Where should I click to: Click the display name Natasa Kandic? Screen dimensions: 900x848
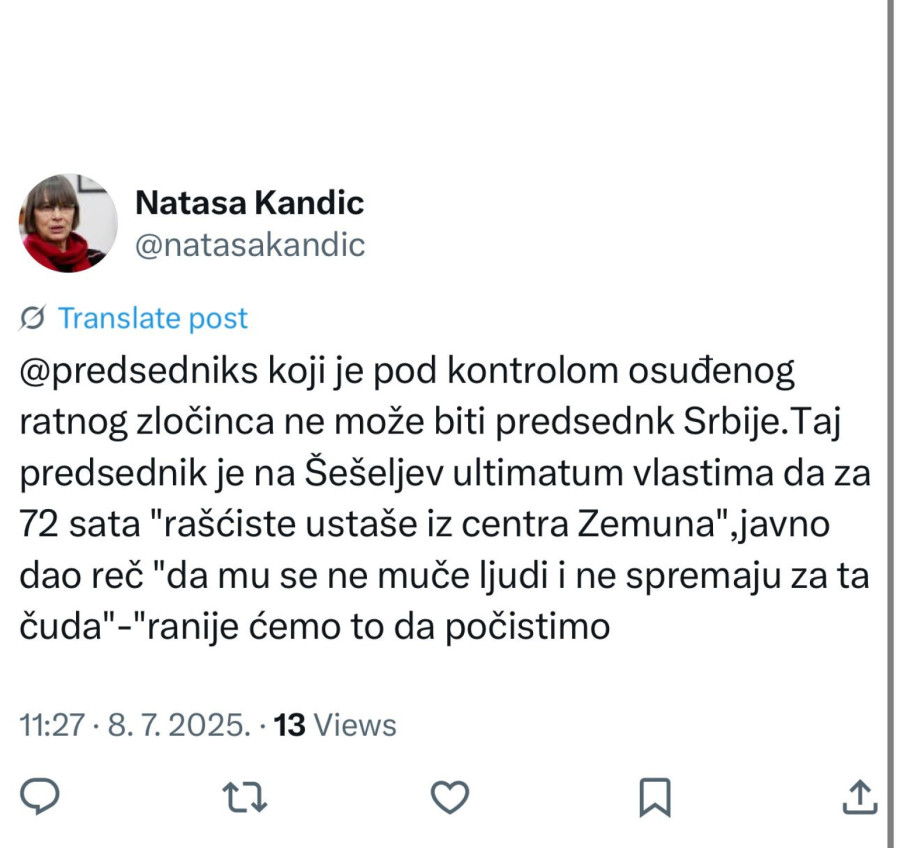point(249,203)
